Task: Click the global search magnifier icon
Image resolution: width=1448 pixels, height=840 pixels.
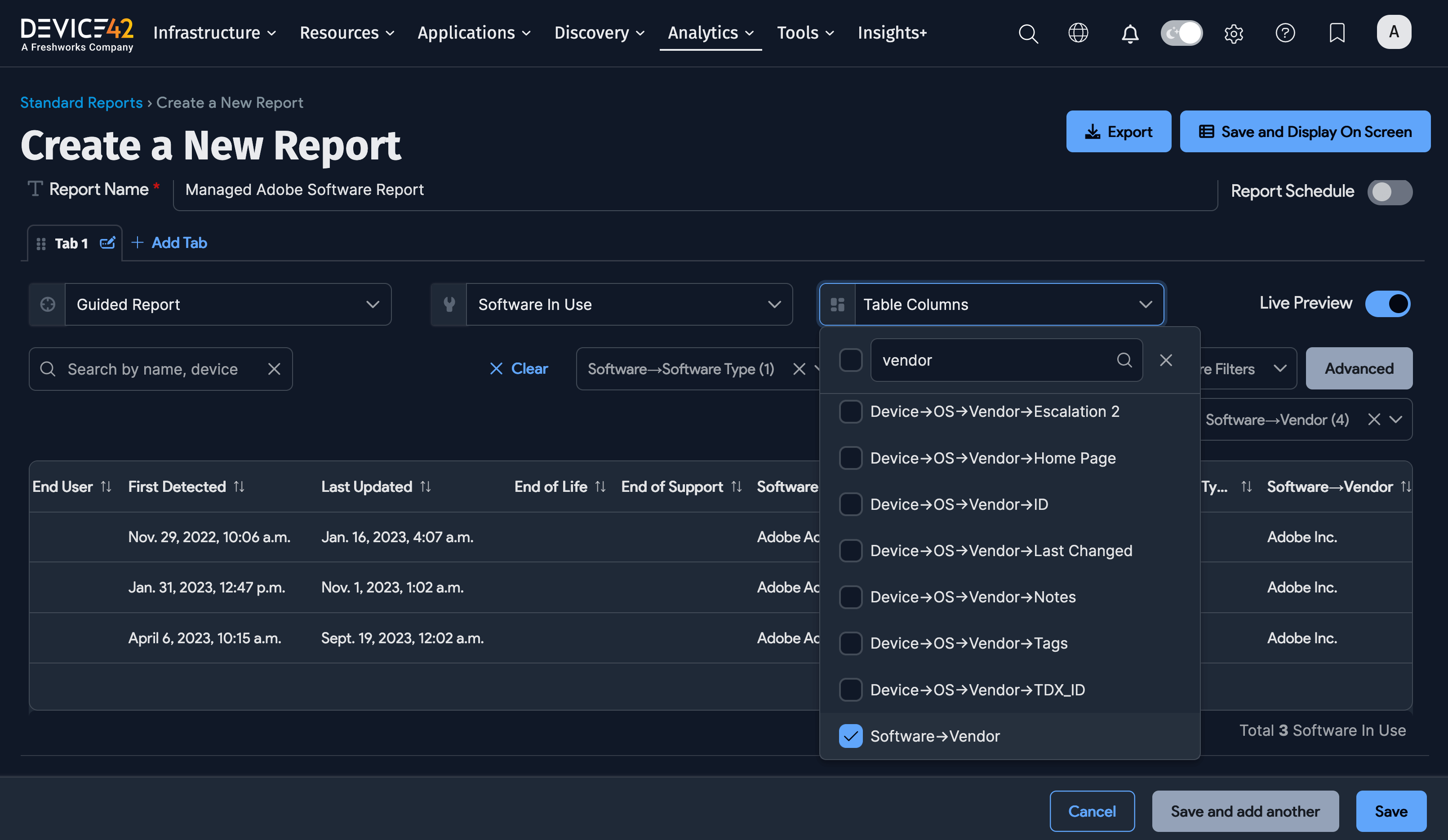Action: (x=1028, y=33)
